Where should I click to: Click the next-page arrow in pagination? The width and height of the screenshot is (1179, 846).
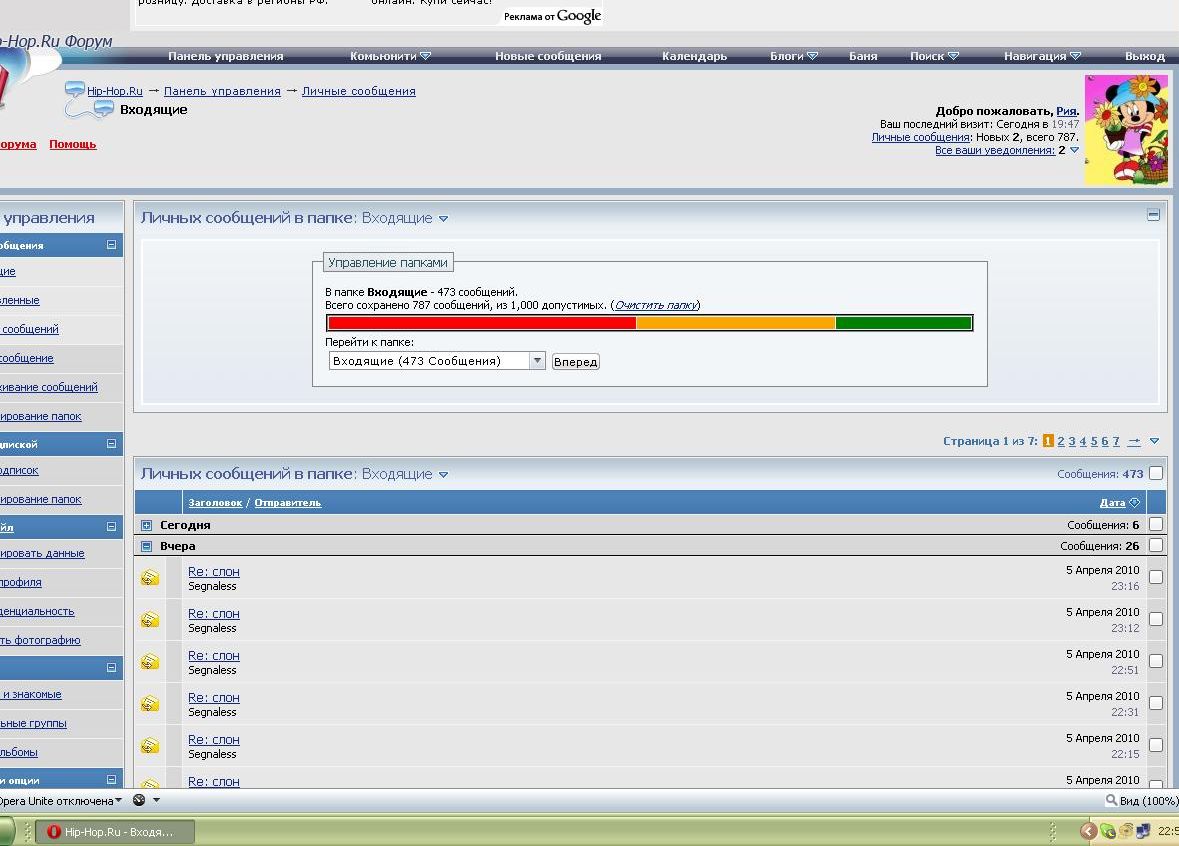pos(1134,441)
